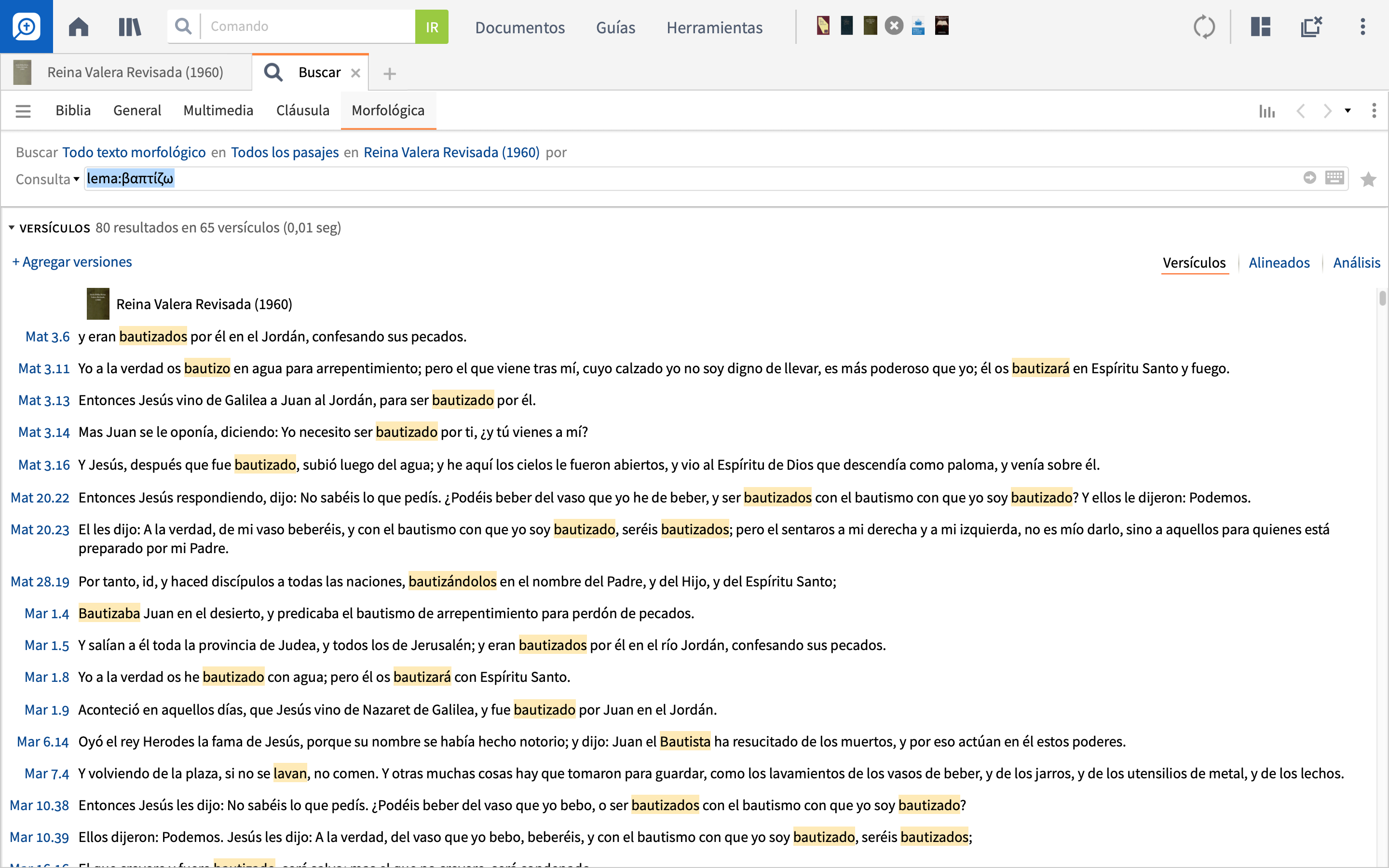Collapse the VERSÍCULOS results section
This screenshot has width=1389, height=868.
click(12, 228)
